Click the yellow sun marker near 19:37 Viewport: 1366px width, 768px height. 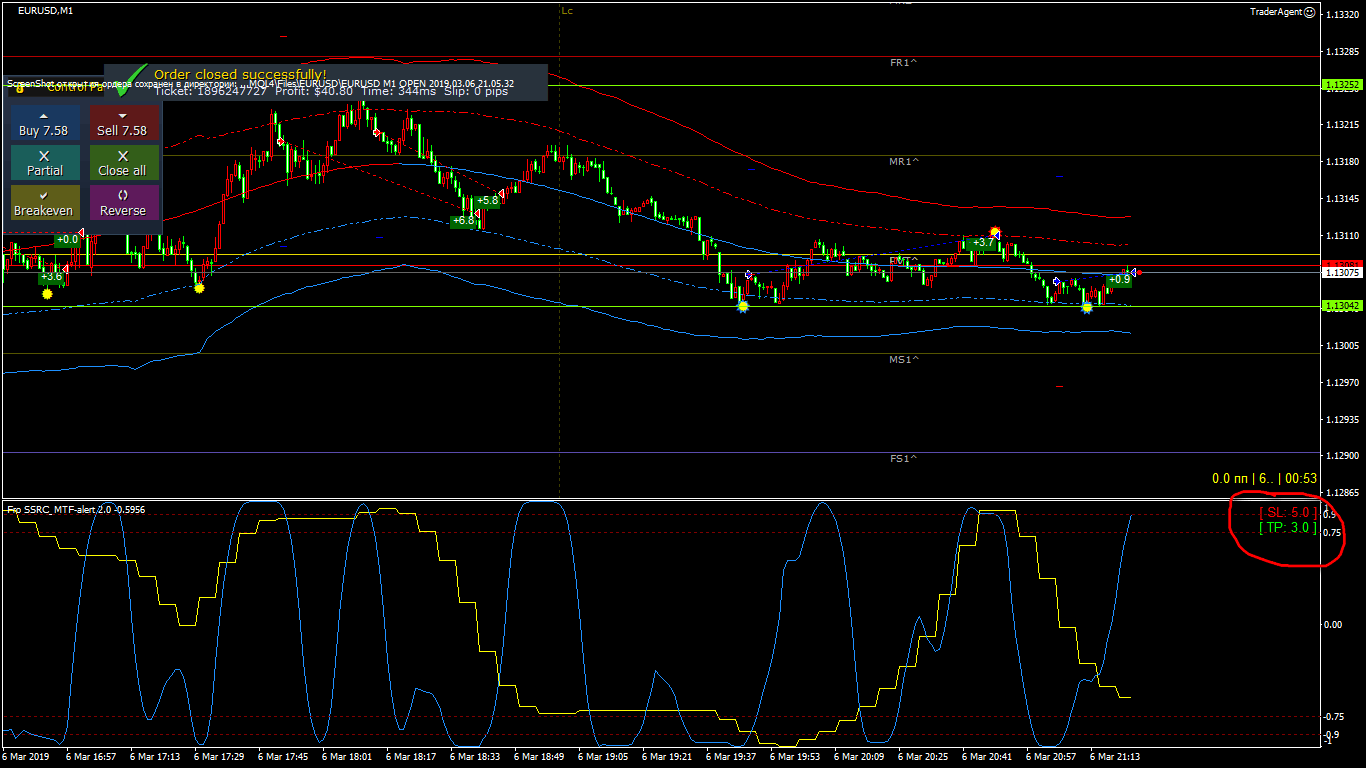[x=743, y=307]
